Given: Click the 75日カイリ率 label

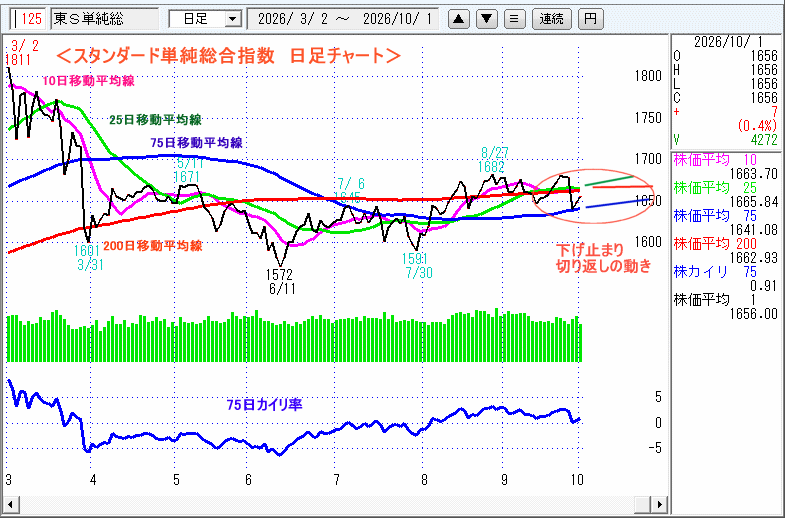Looking at the screenshot, I should [x=264, y=404].
